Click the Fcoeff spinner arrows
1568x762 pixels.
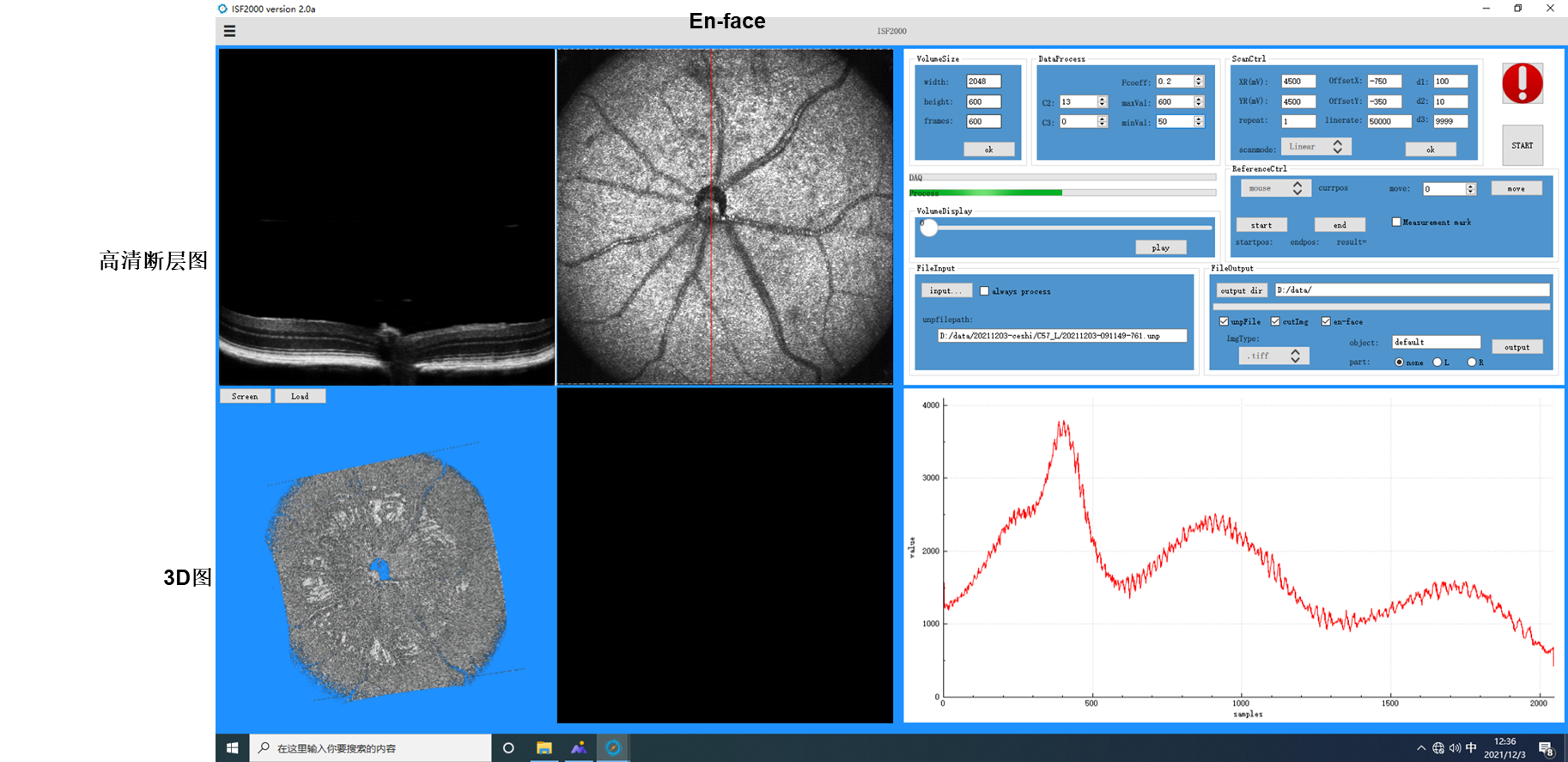click(1199, 82)
